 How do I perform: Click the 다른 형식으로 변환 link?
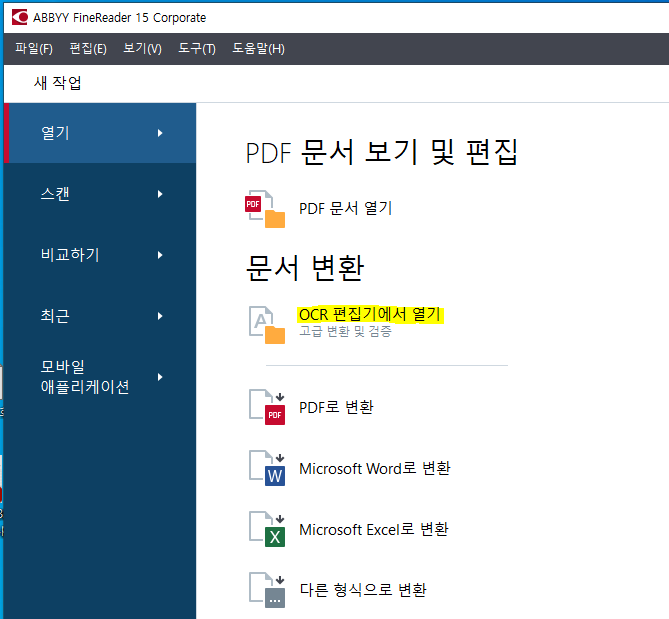coord(363,590)
